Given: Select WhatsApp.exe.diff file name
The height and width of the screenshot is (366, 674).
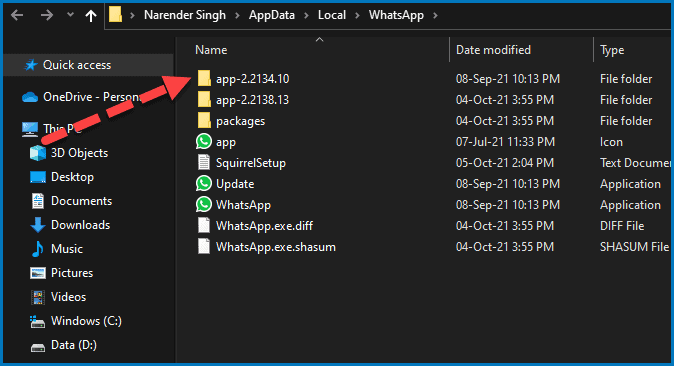Looking at the screenshot, I should [264, 226].
